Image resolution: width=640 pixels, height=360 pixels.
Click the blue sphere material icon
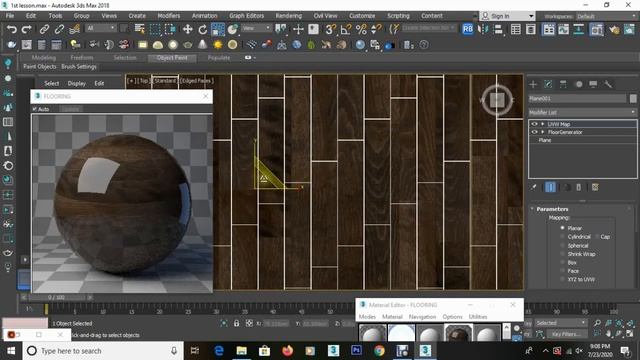tap(360, 44)
